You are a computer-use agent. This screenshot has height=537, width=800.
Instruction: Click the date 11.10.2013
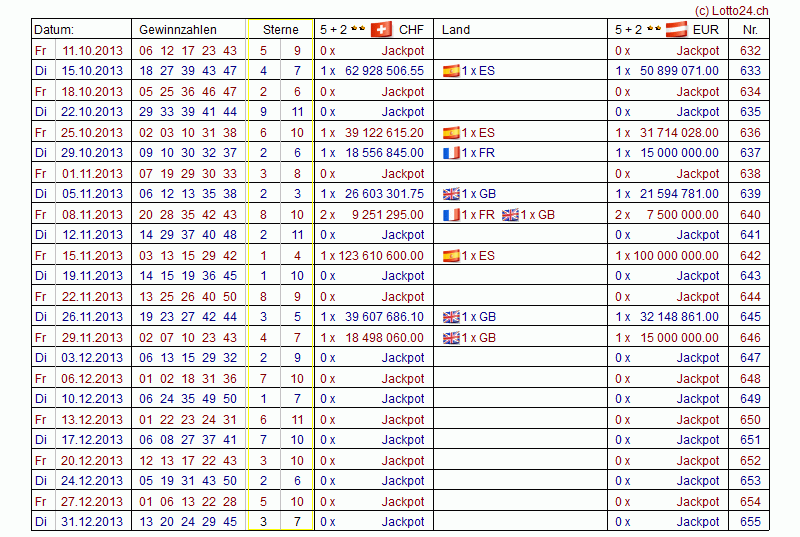pos(93,50)
